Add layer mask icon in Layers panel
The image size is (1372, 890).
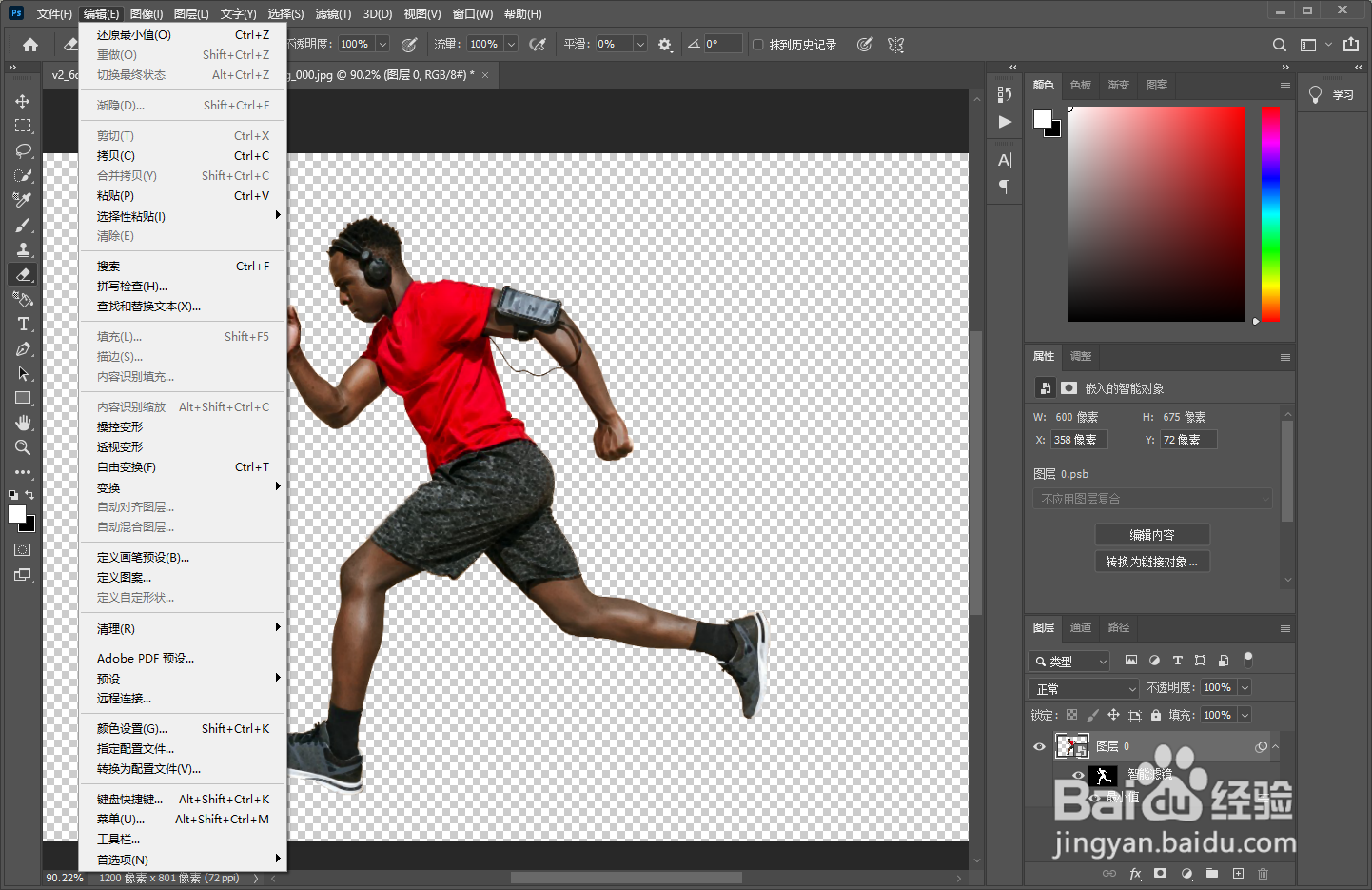point(1160,873)
